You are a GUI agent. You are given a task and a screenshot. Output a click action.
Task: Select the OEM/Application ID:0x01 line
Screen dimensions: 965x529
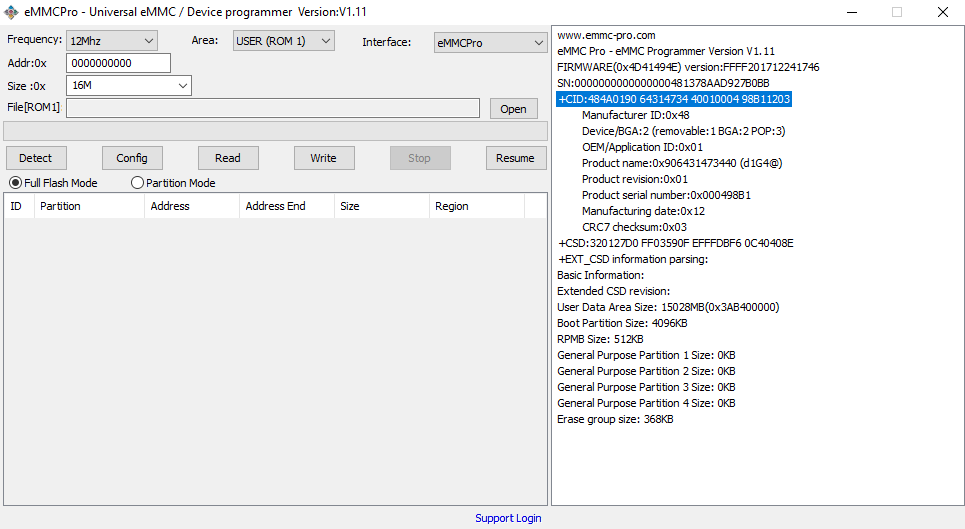(x=643, y=147)
